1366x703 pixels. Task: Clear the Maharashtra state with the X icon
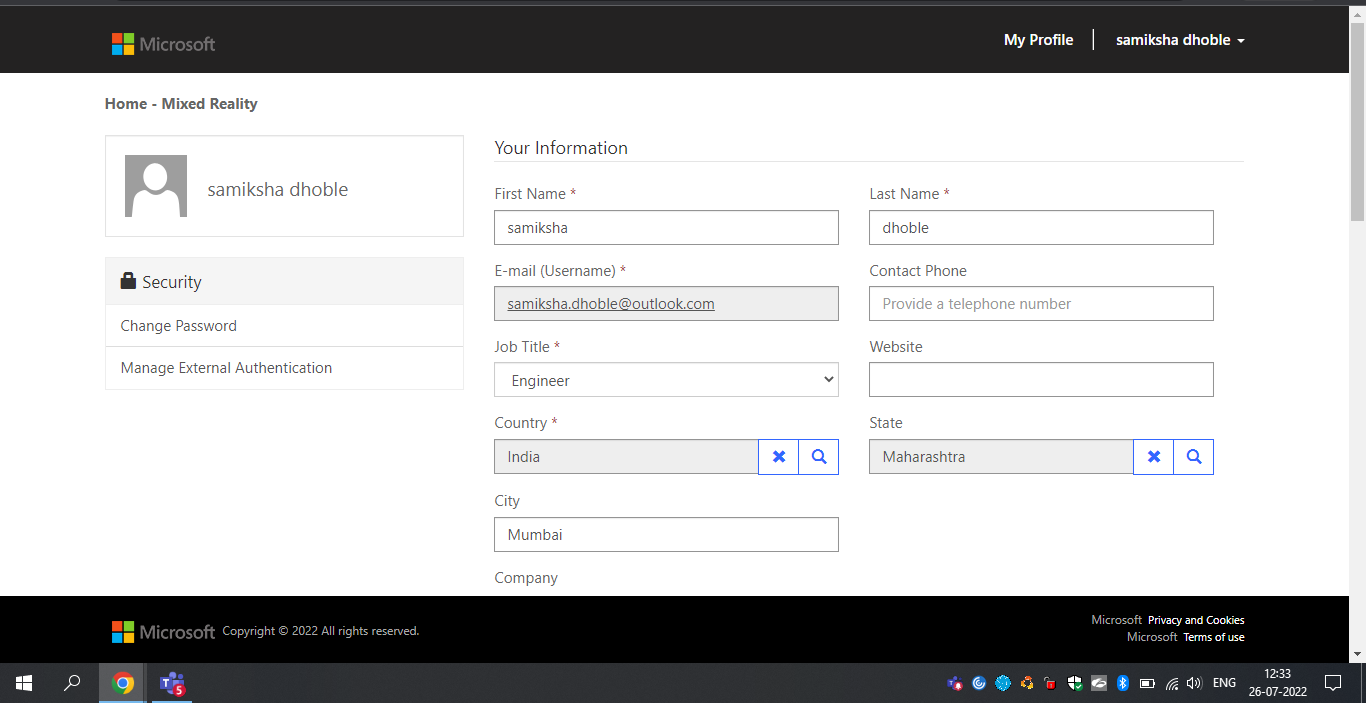pos(1153,456)
